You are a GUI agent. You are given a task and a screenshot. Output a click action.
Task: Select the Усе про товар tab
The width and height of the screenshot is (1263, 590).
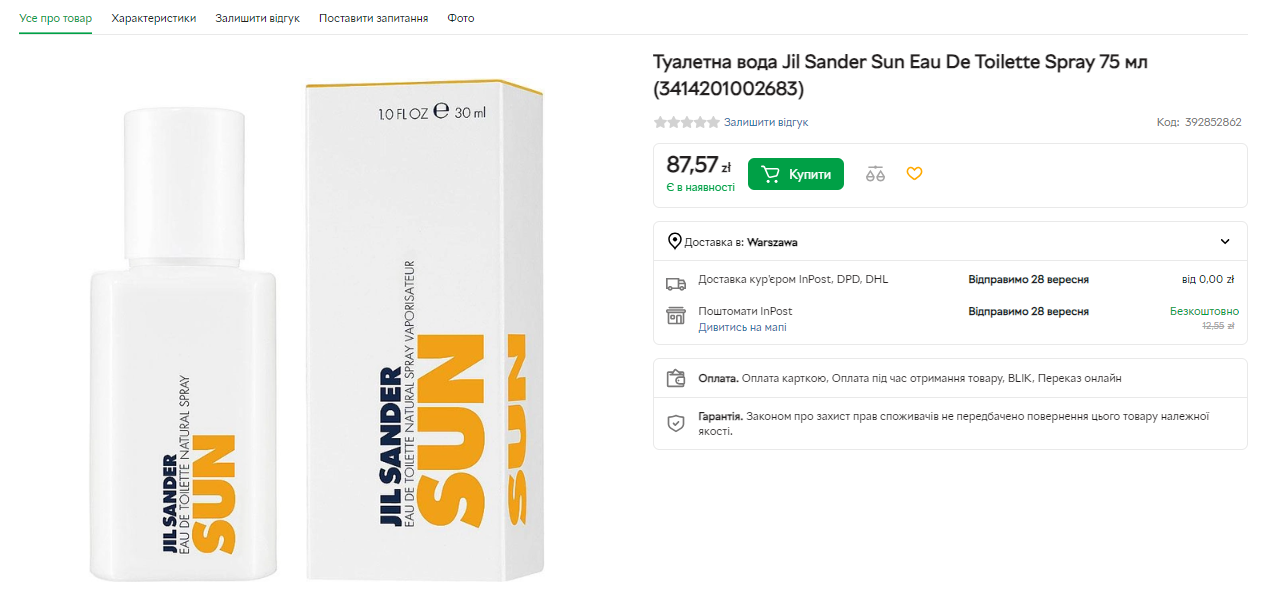point(55,18)
